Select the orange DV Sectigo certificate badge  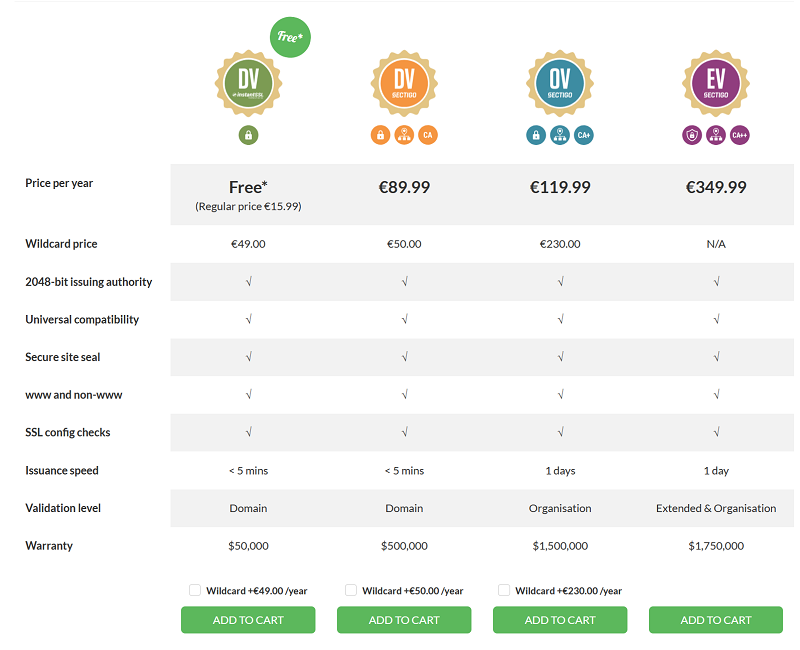[404, 84]
